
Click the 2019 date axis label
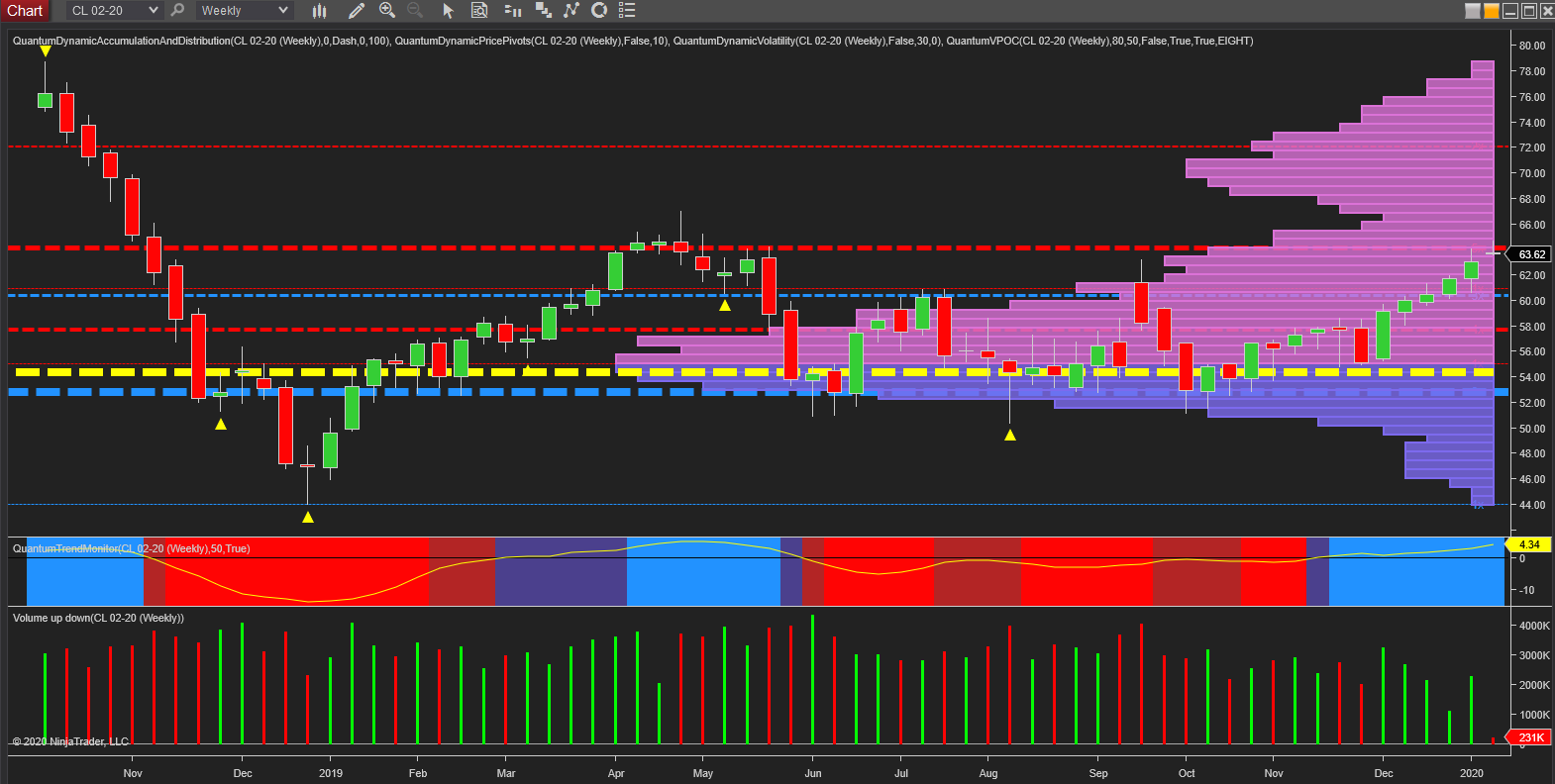pos(331,773)
